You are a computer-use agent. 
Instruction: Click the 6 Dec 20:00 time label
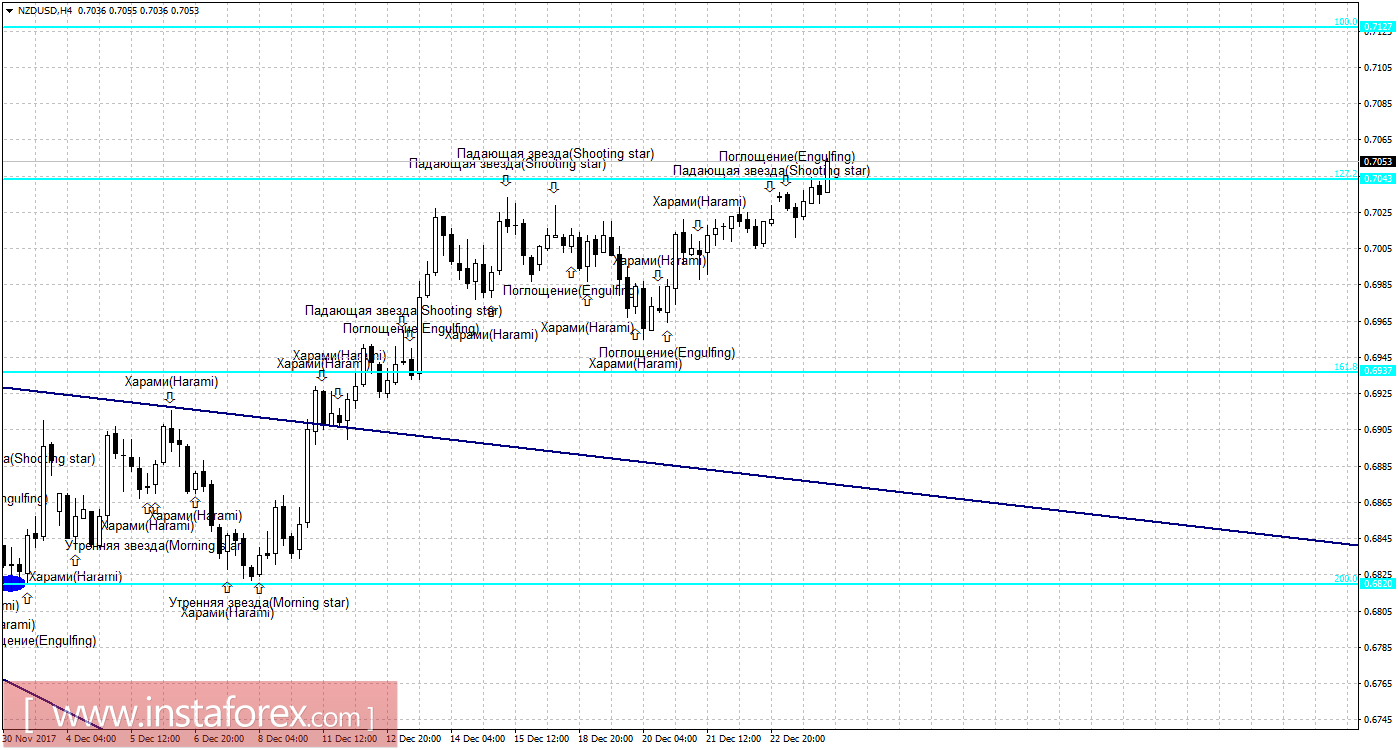219,739
